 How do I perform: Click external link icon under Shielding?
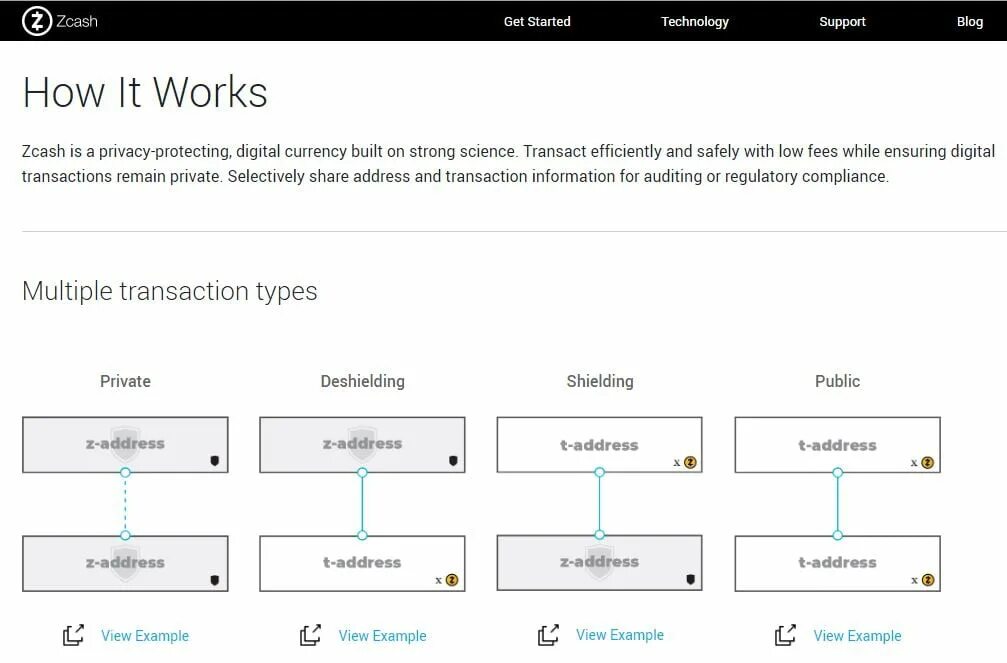[x=548, y=635]
